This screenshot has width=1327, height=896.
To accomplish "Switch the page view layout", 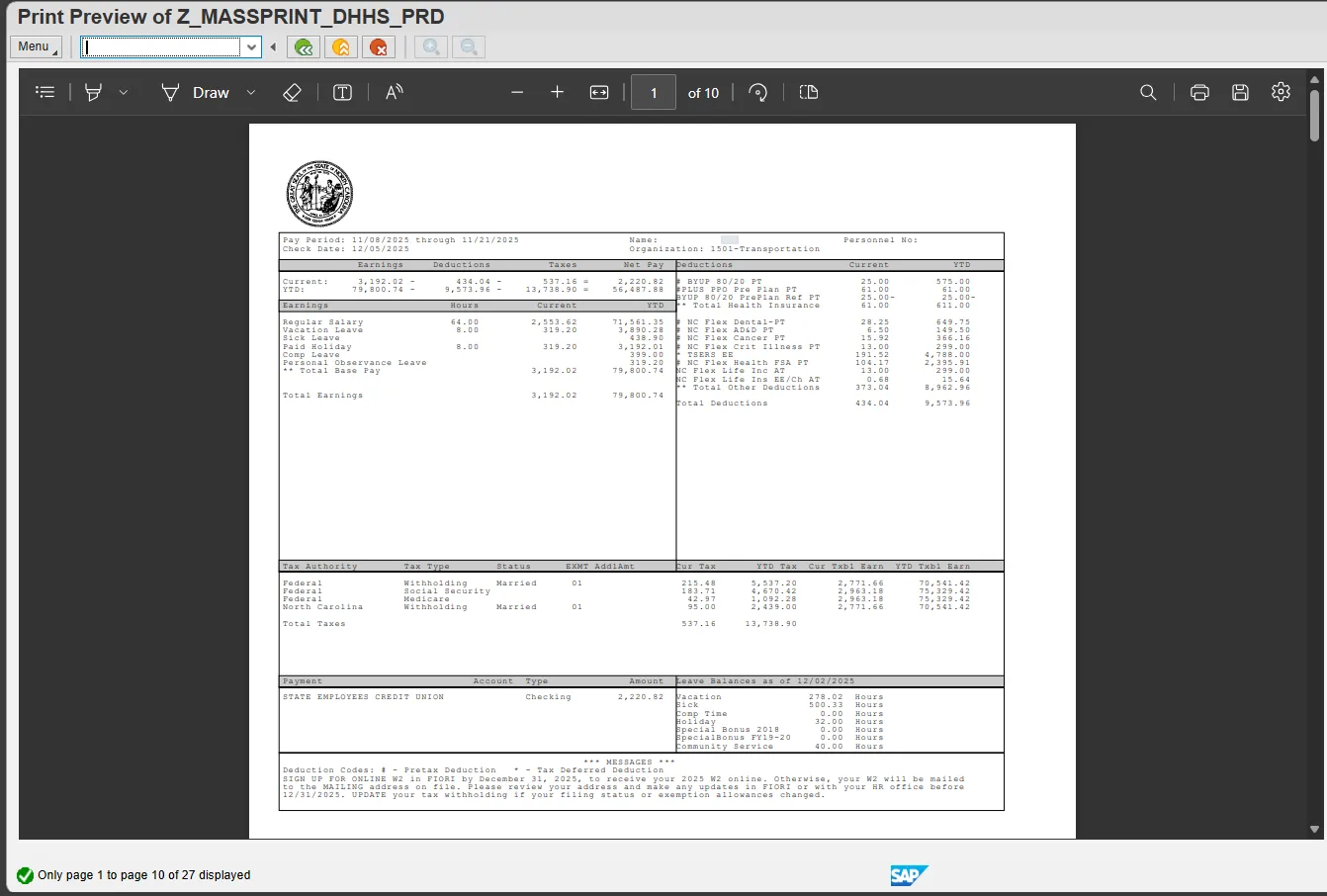I will pyautogui.click(x=809, y=92).
